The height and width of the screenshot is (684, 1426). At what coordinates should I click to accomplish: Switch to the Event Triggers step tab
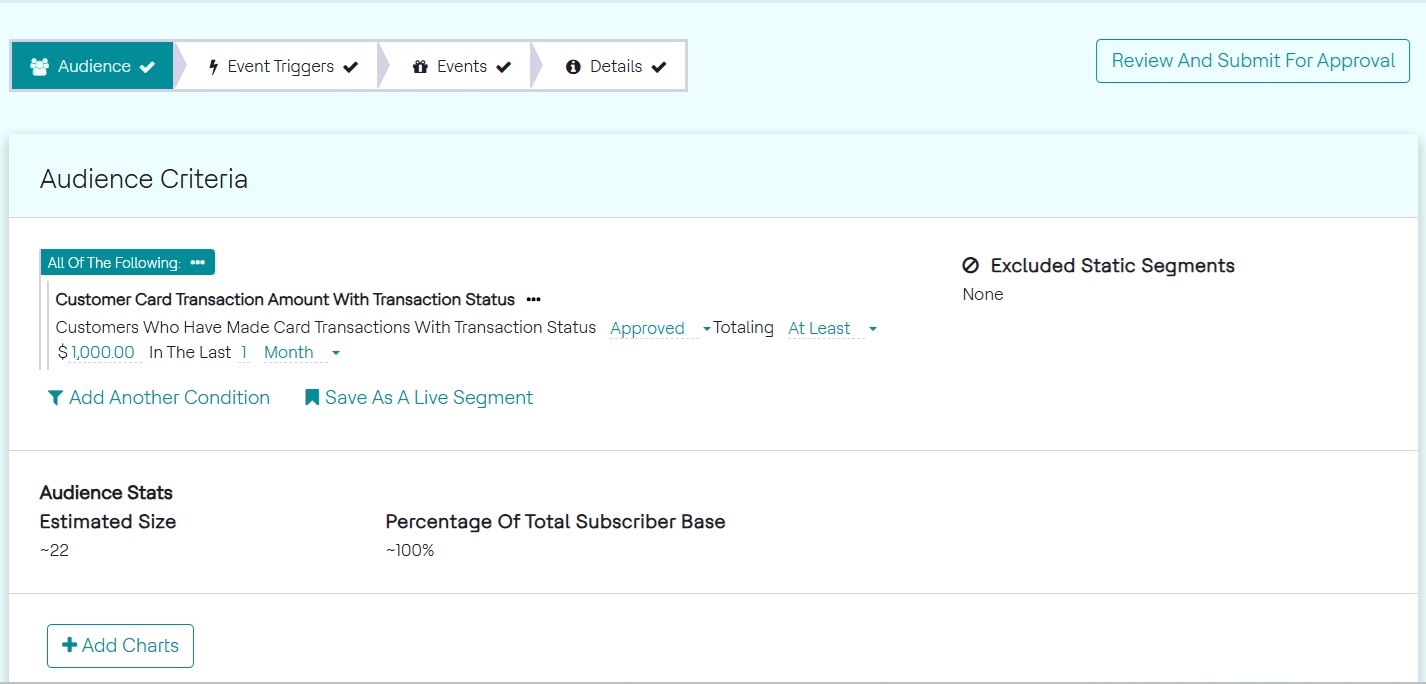[281, 67]
